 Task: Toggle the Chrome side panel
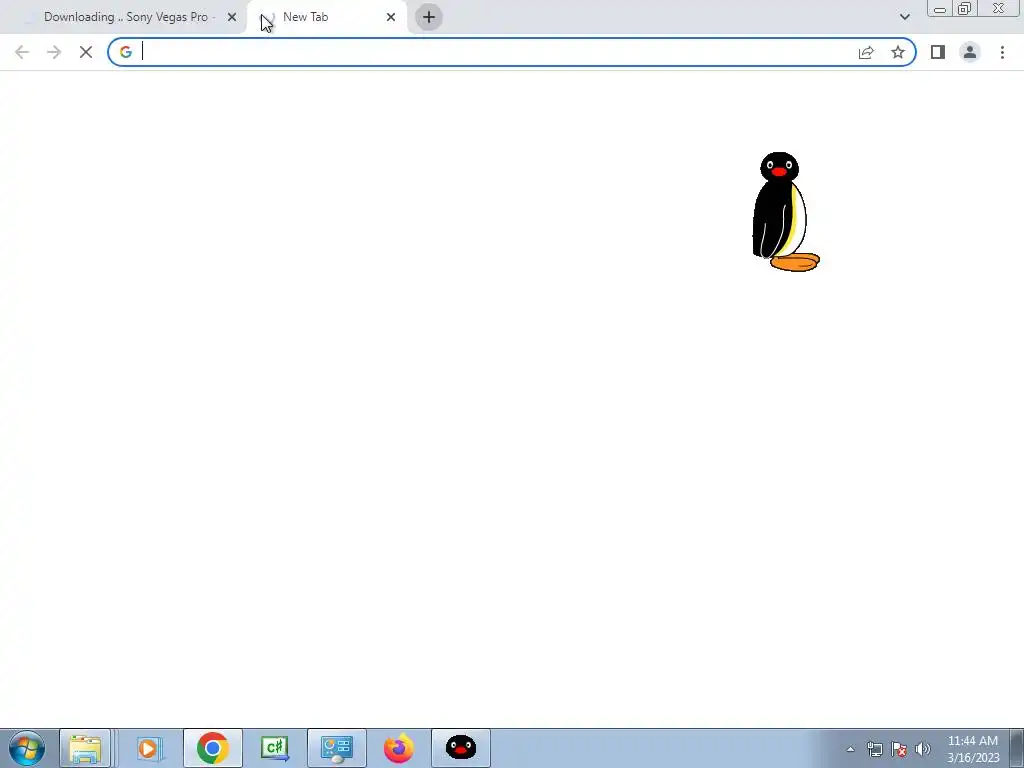pyautogui.click(x=938, y=52)
